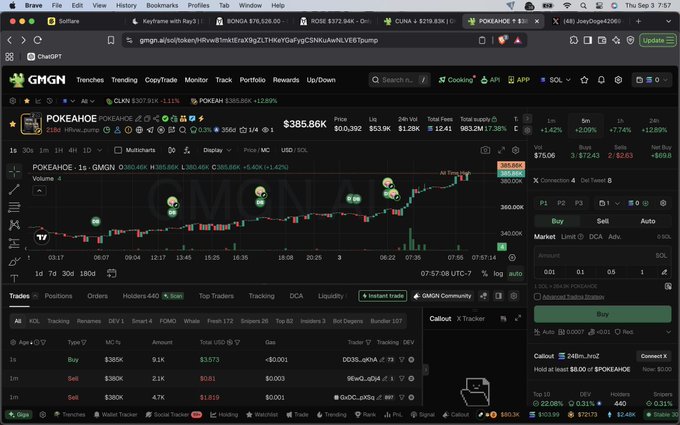Screen dimensions: 680x425
Task: Toggle the Multicharts checkbox
Action: [x=118, y=150]
